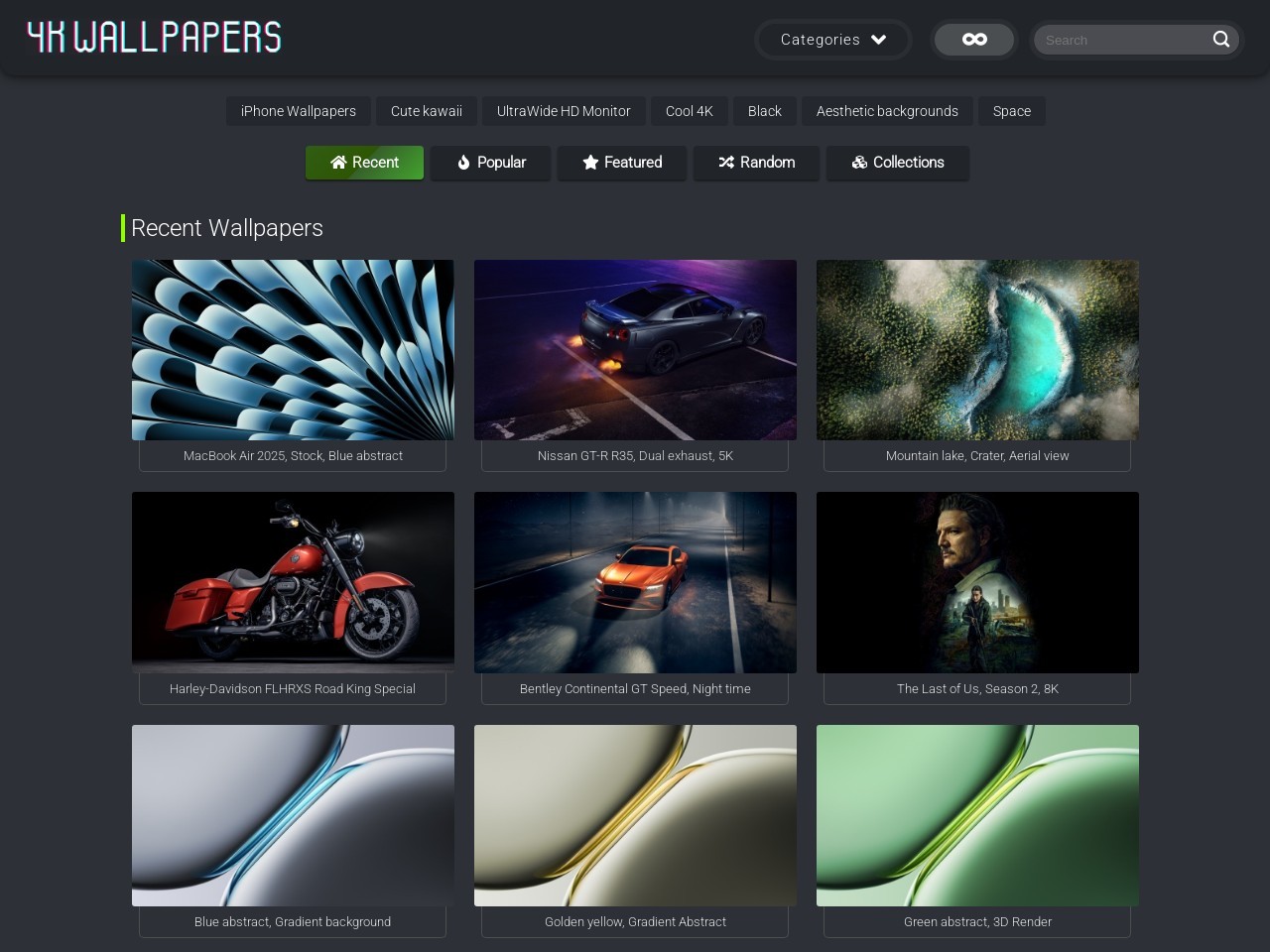Open the Black tag
The width and height of the screenshot is (1270, 952).
765,111
